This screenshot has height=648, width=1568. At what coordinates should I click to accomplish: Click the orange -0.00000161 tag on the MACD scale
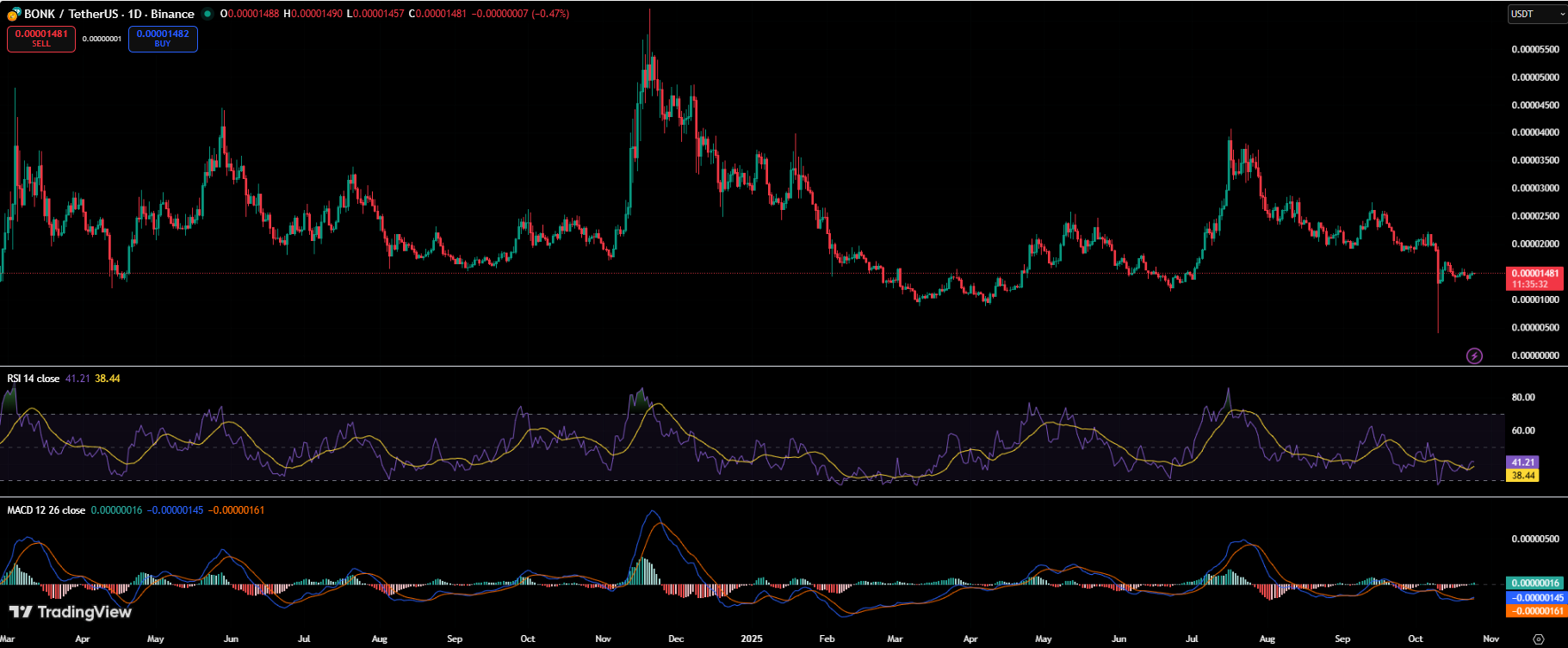[1537, 611]
